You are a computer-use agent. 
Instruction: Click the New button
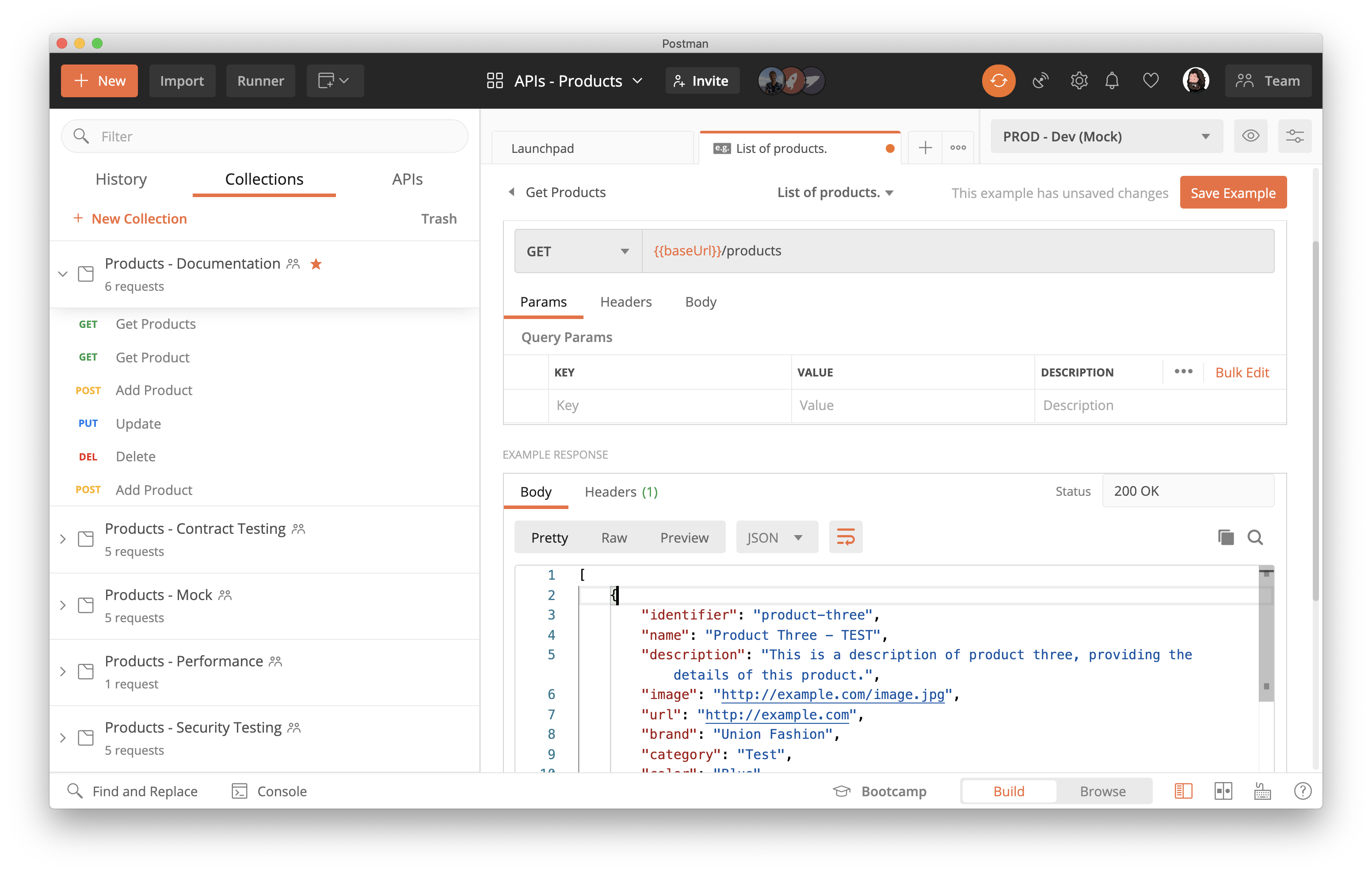pos(99,80)
